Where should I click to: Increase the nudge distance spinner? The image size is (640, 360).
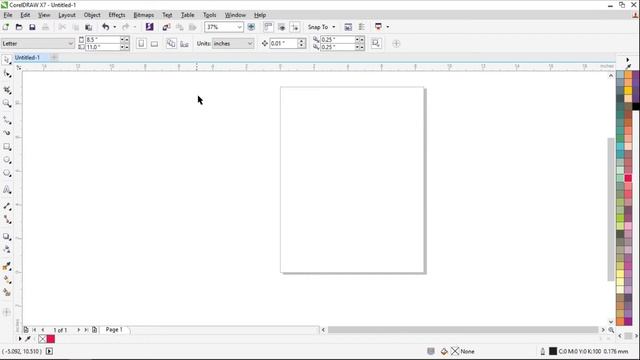click(302, 41)
